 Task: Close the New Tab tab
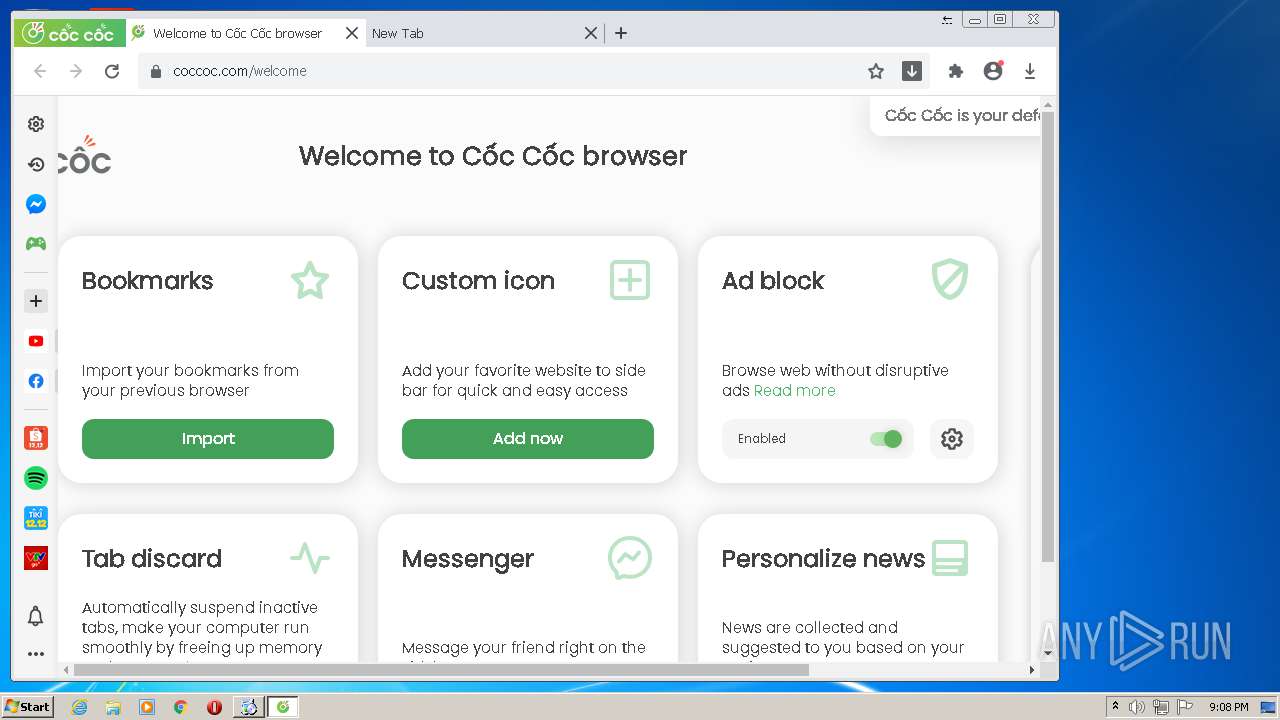591,33
